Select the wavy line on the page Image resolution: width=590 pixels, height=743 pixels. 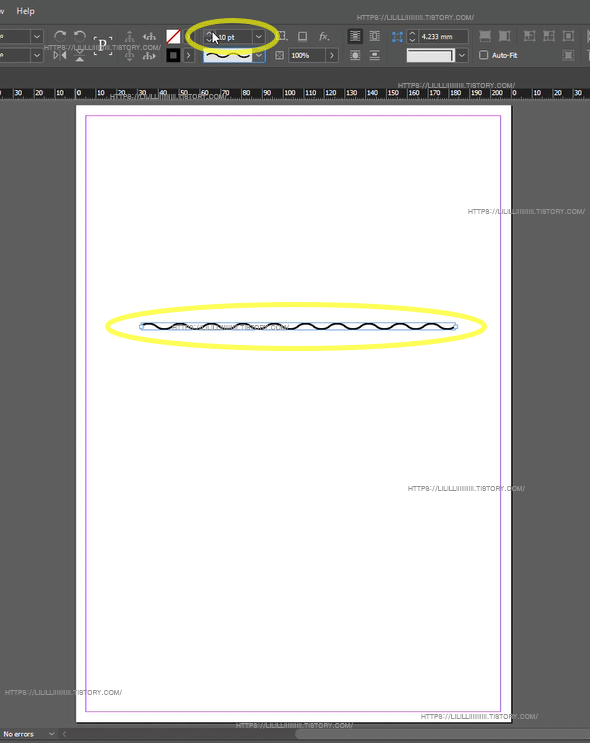(x=299, y=326)
